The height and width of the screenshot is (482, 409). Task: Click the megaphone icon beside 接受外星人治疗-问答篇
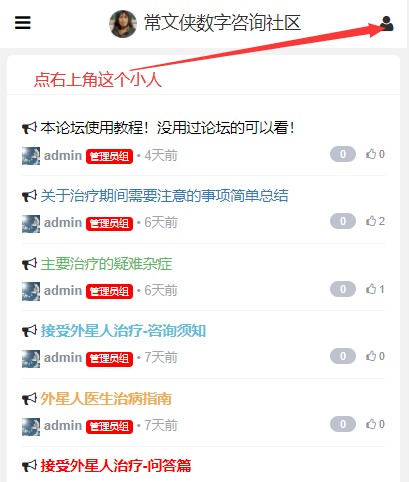pyautogui.click(x=29, y=466)
